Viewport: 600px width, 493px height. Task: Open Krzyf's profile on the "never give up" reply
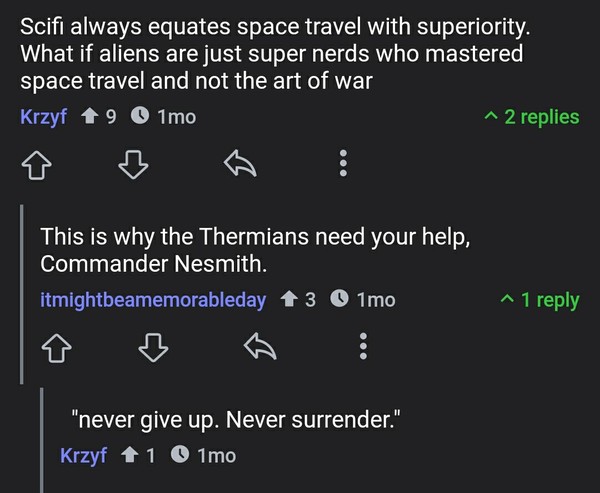[83, 456]
